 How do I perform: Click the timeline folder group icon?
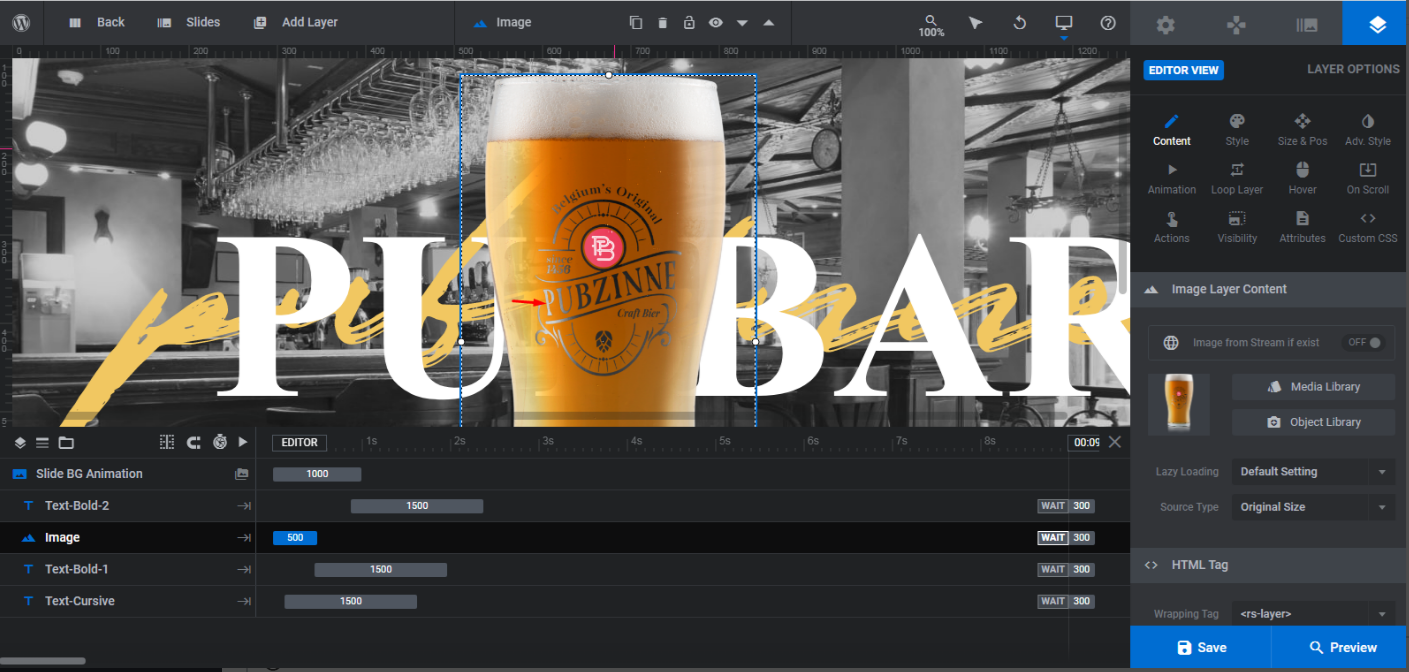pos(66,442)
